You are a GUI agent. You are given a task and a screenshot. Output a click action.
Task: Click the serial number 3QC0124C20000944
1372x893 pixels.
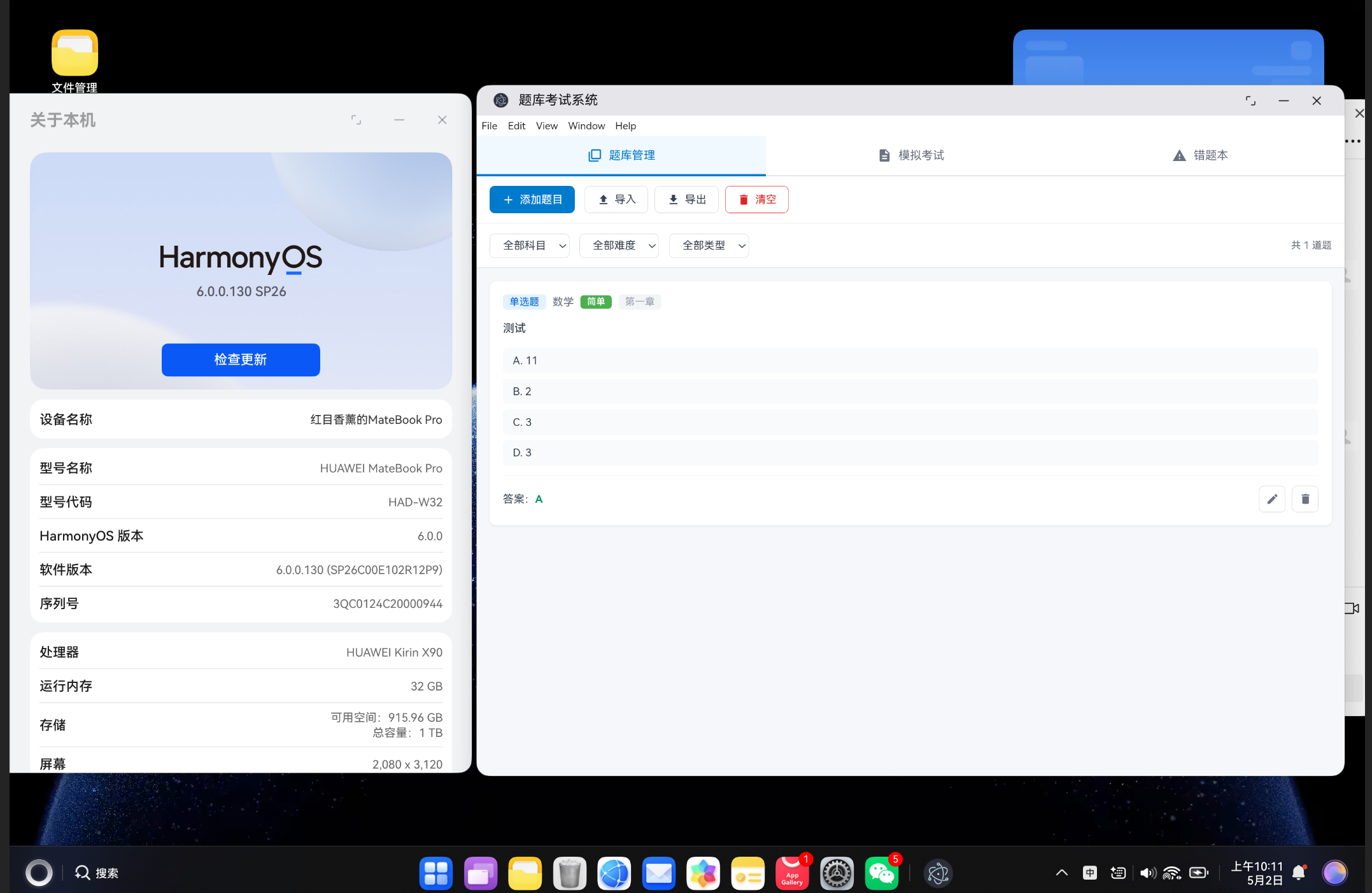tap(388, 603)
